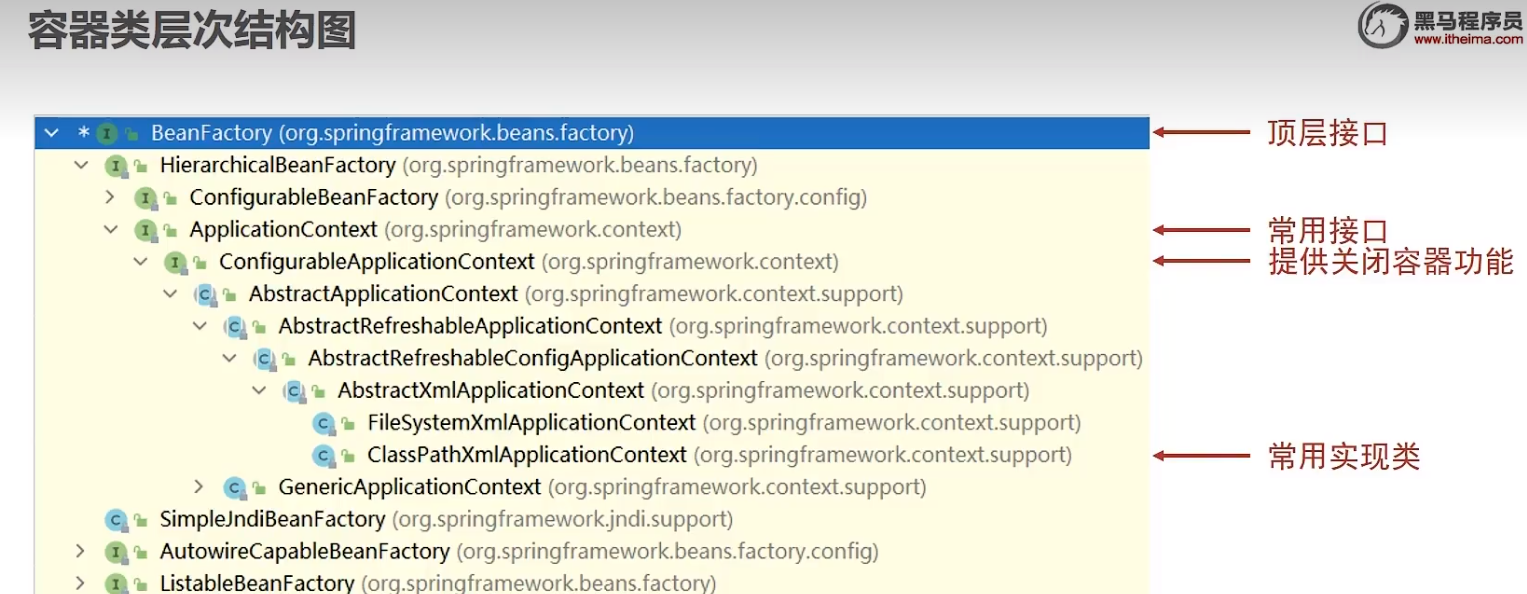Click the FileSystemXmlApplicationContext class icon
Viewport: 1527px width, 594px height.
[323, 423]
